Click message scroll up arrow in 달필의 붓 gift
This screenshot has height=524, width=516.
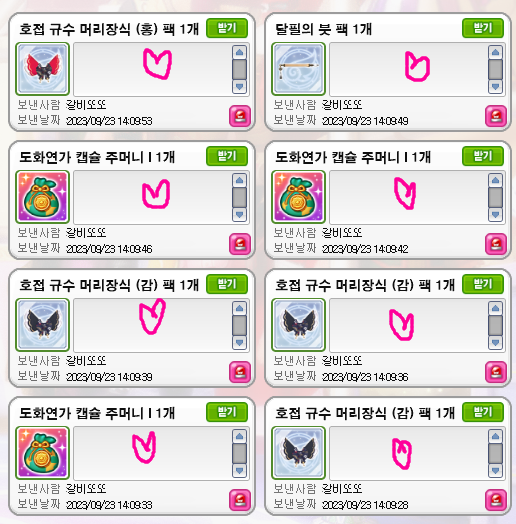click(495, 52)
